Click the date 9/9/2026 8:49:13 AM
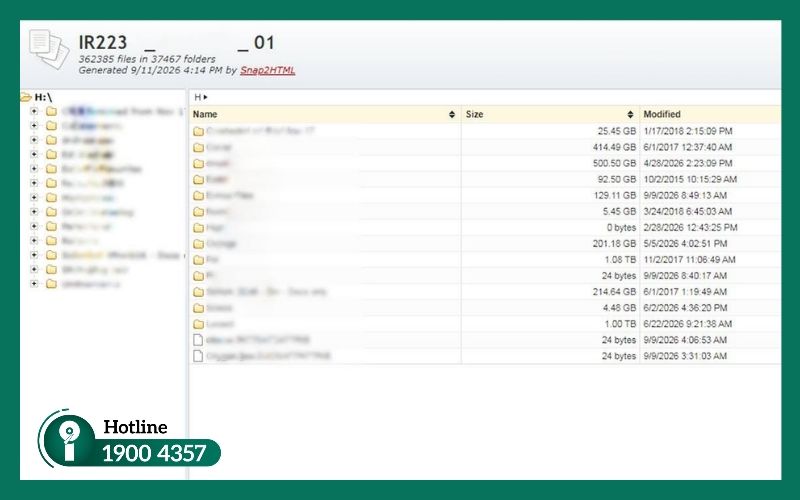The width and height of the screenshot is (800, 500). 685,195
